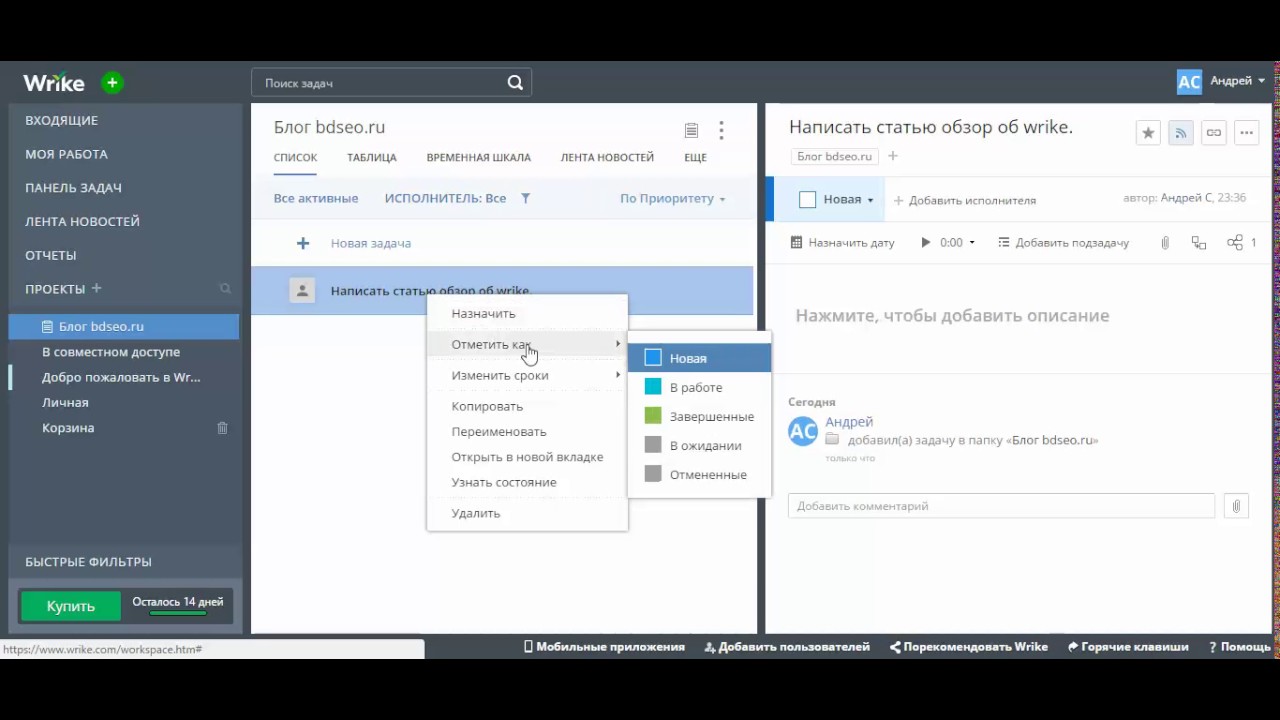
Task: Click the filter funnel icon
Action: coord(525,198)
